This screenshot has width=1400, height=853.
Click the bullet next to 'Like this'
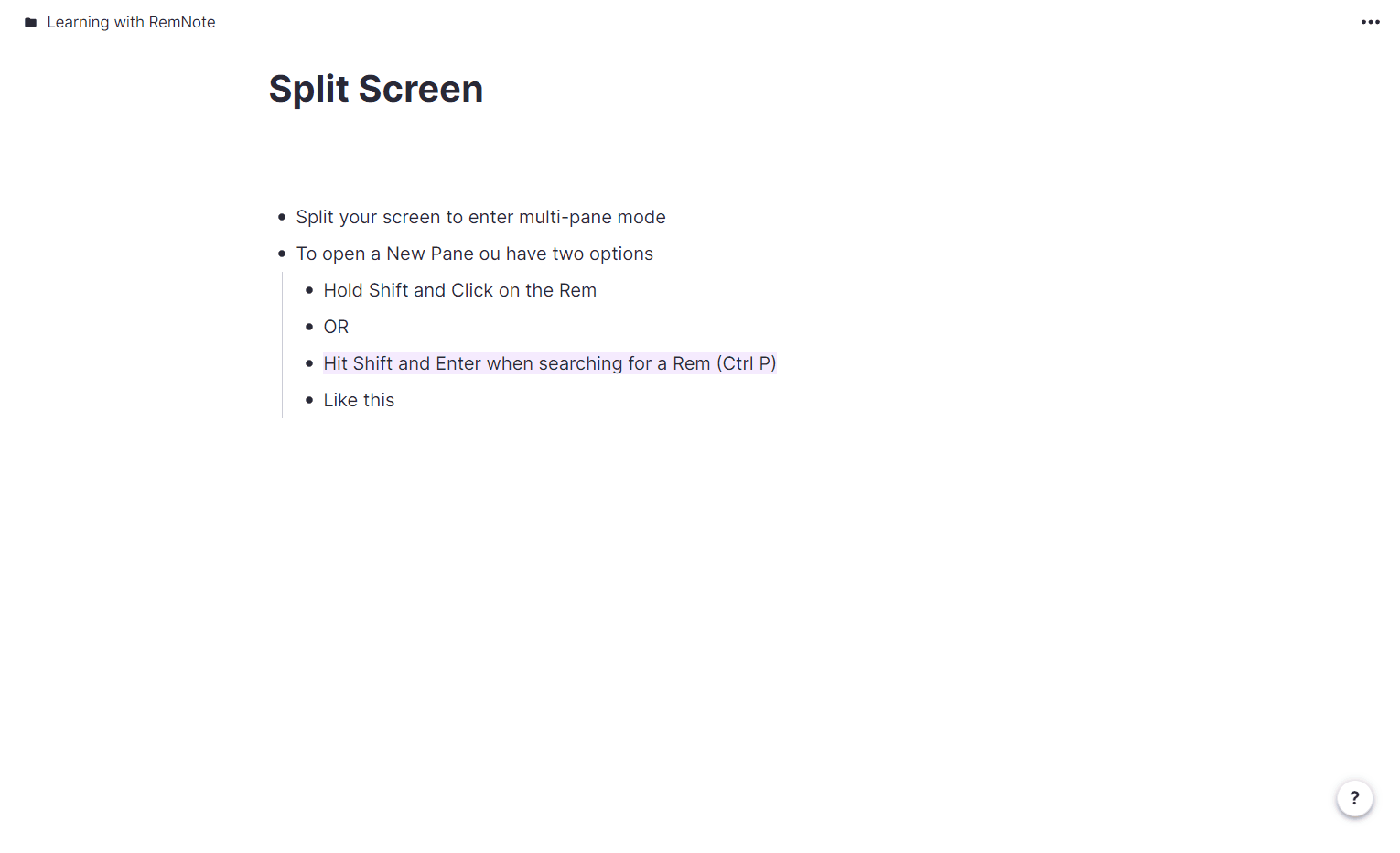tap(309, 400)
